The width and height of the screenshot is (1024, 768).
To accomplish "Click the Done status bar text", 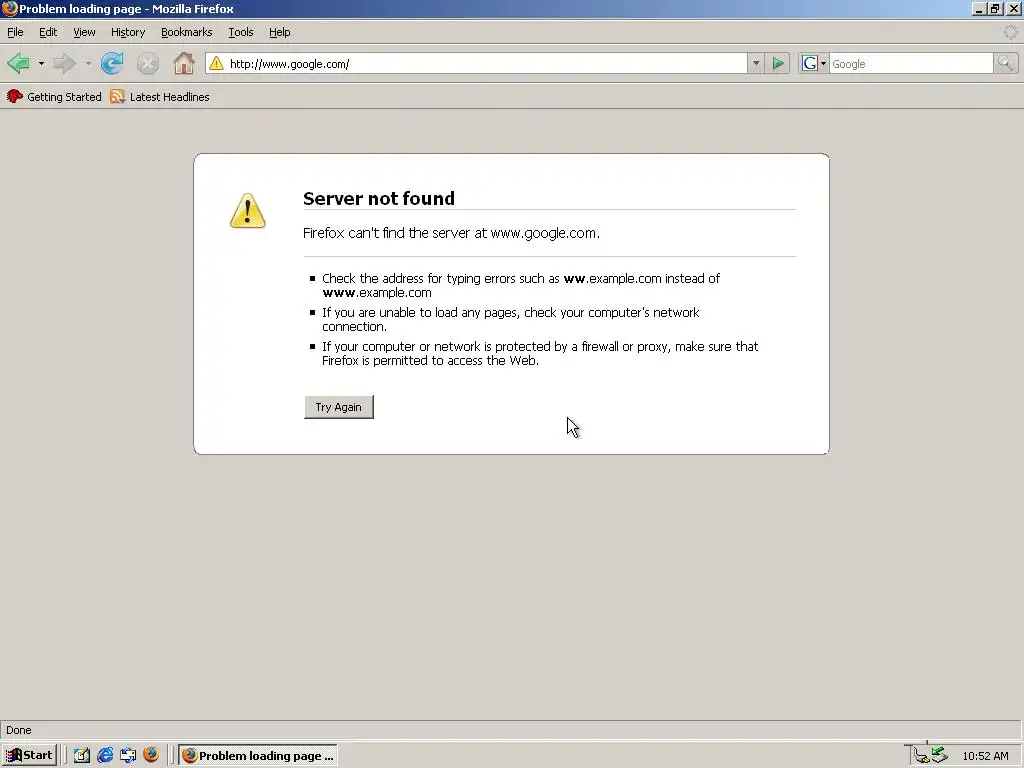I will pos(19,730).
